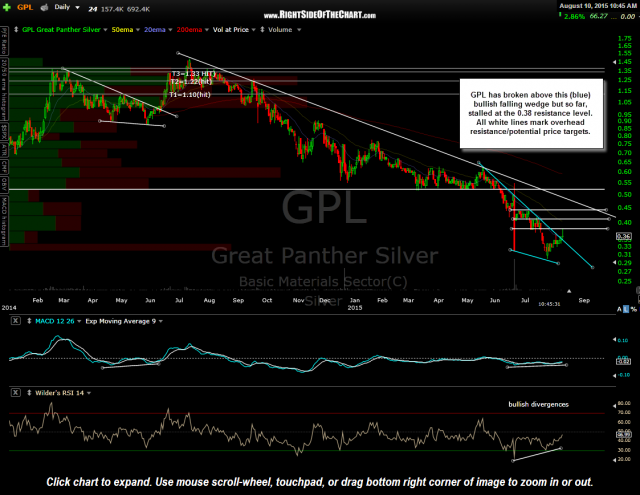Image resolution: width=640 pixels, height=495 pixels.
Task: Click the Sep label on time axis
Action: tap(584, 300)
